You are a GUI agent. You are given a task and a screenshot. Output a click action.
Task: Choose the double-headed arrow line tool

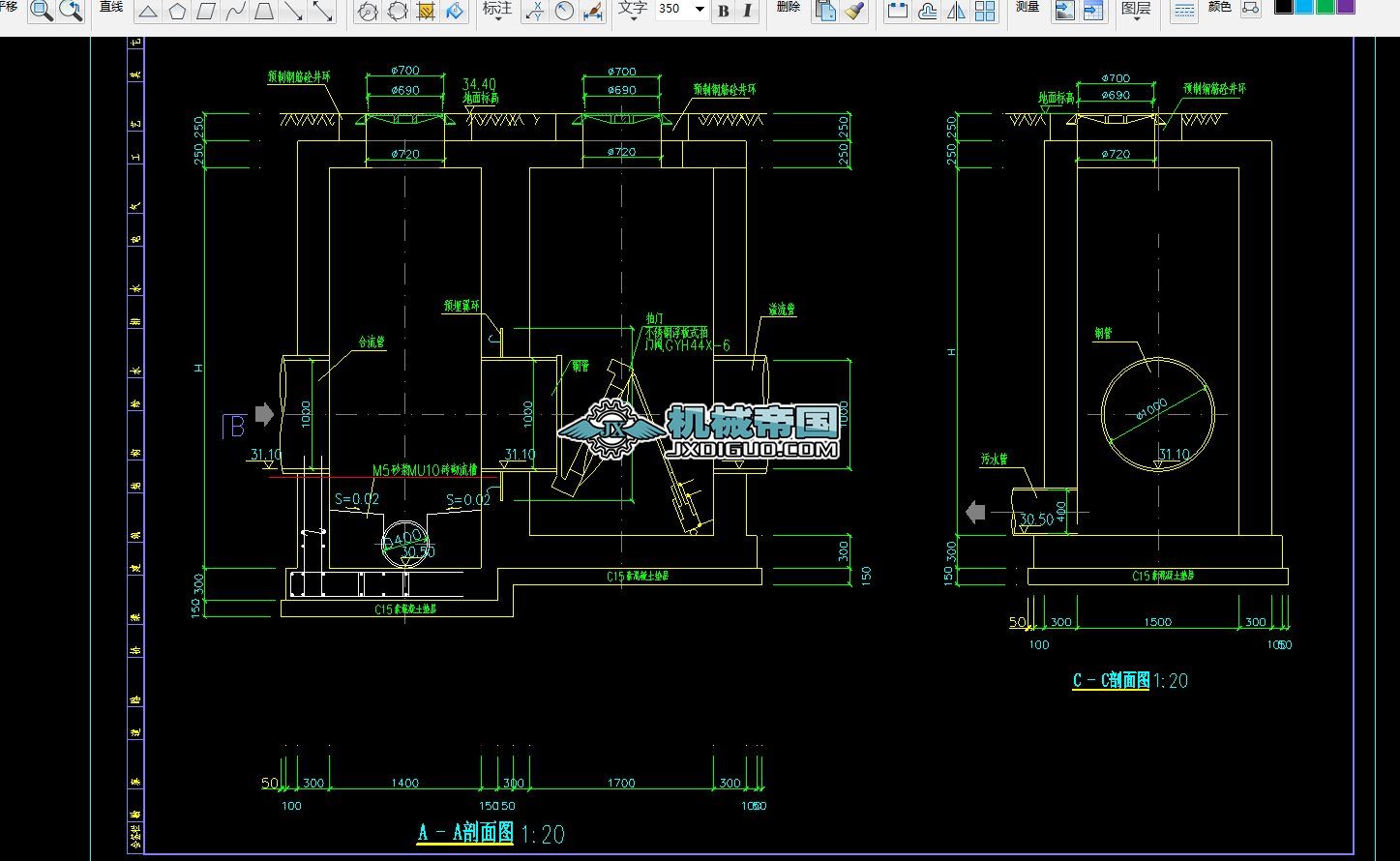pyautogui.click(x=323, y=12)
